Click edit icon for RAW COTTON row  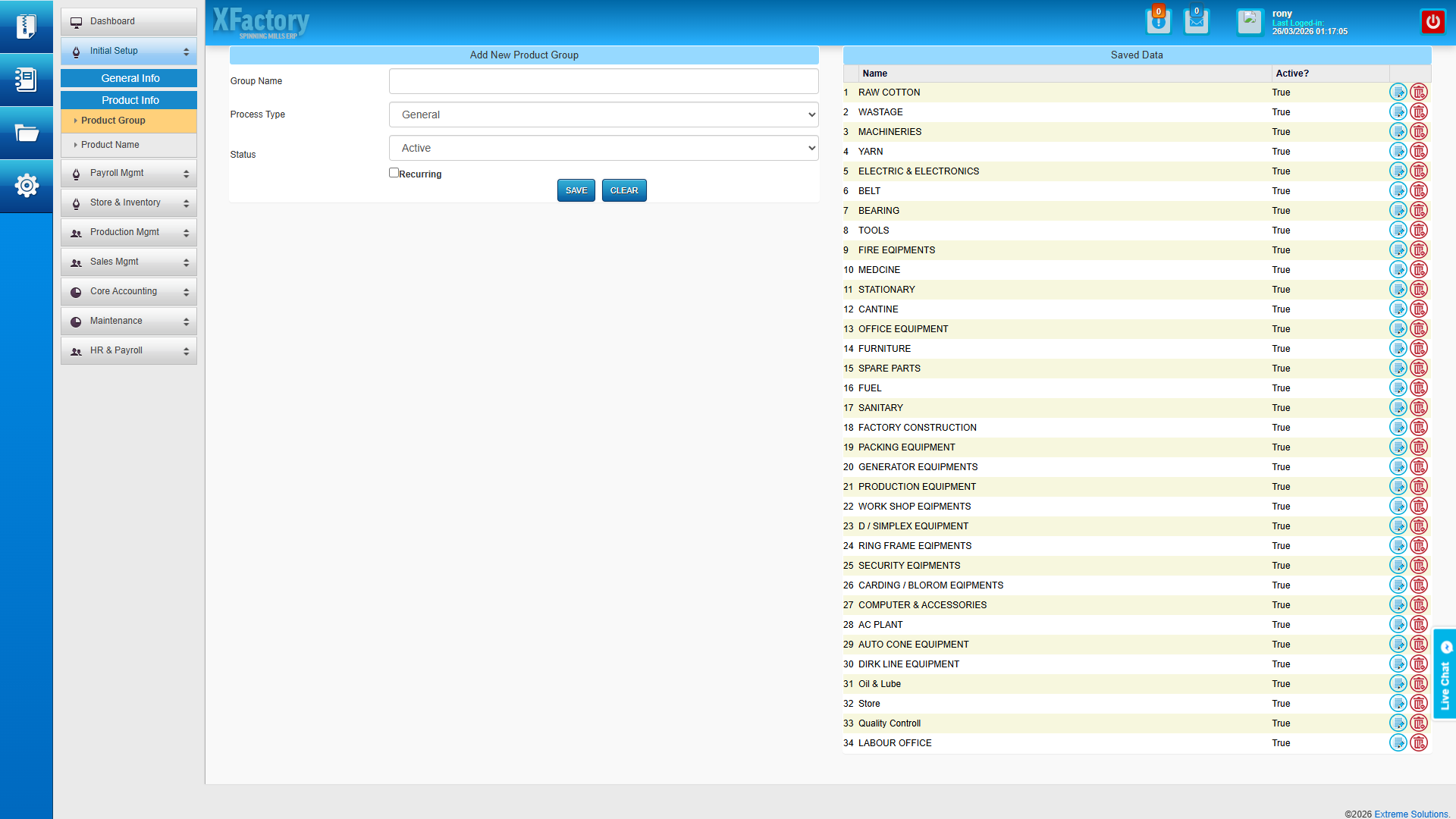click(x=1398, y=93)
